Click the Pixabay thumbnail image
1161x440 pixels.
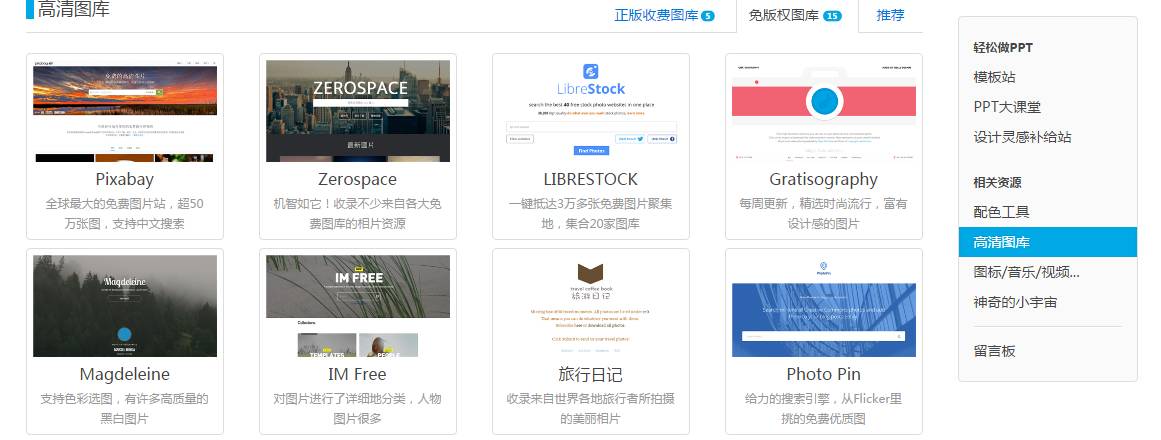pyautogui.click(x=125, y=111)
